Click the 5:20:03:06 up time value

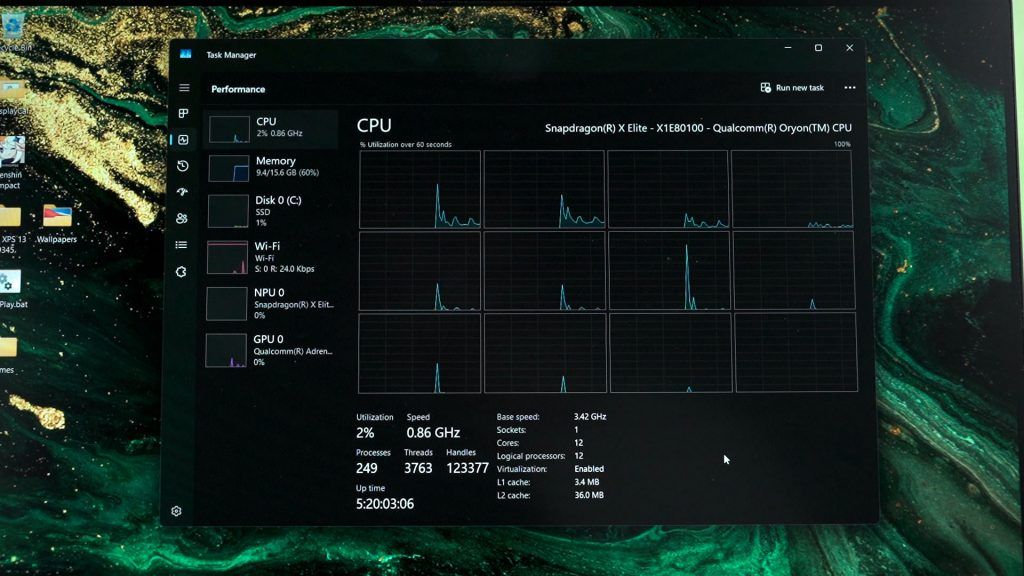click(385, 504)
